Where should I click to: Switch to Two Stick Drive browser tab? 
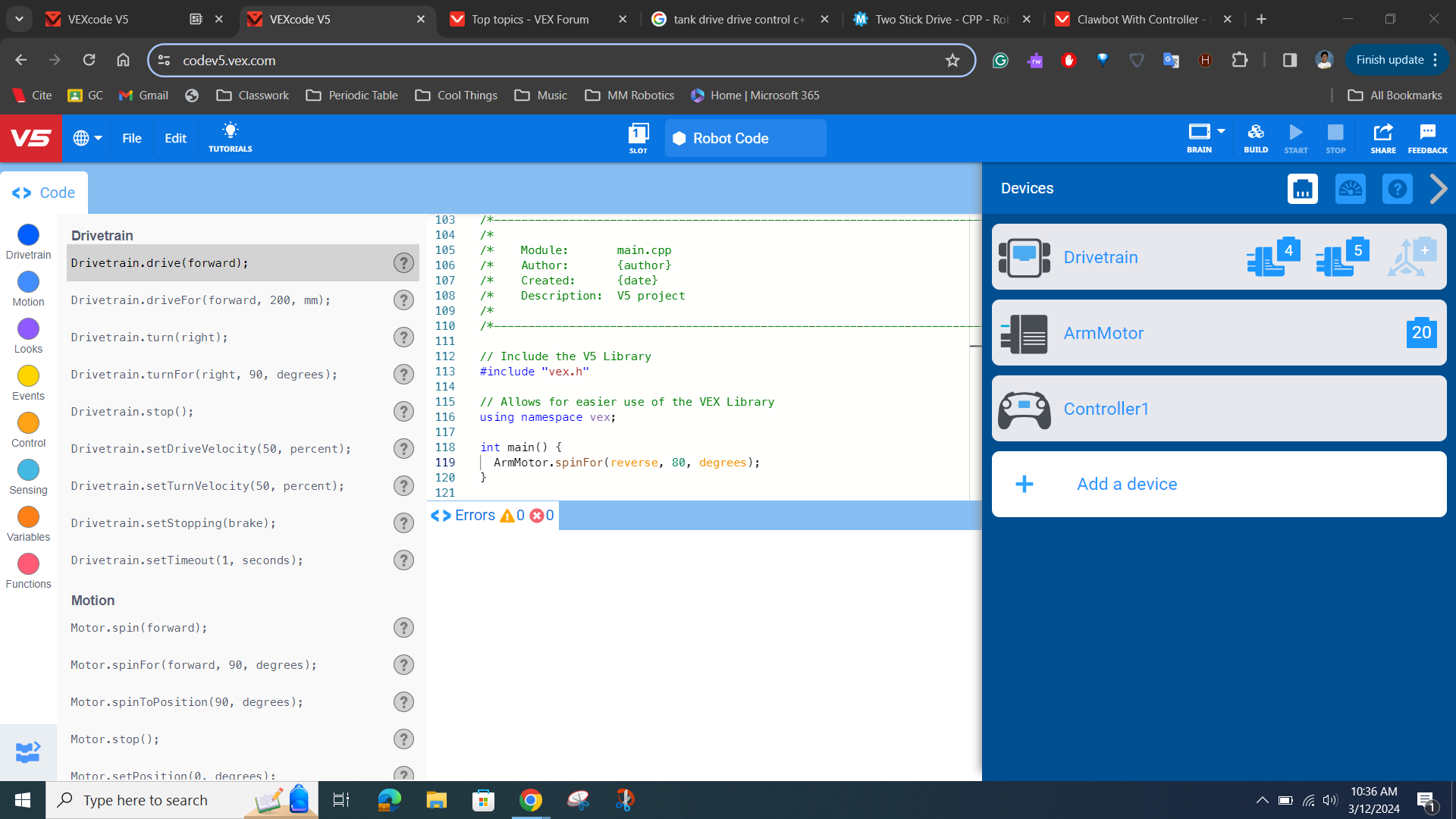pos(942,19)
